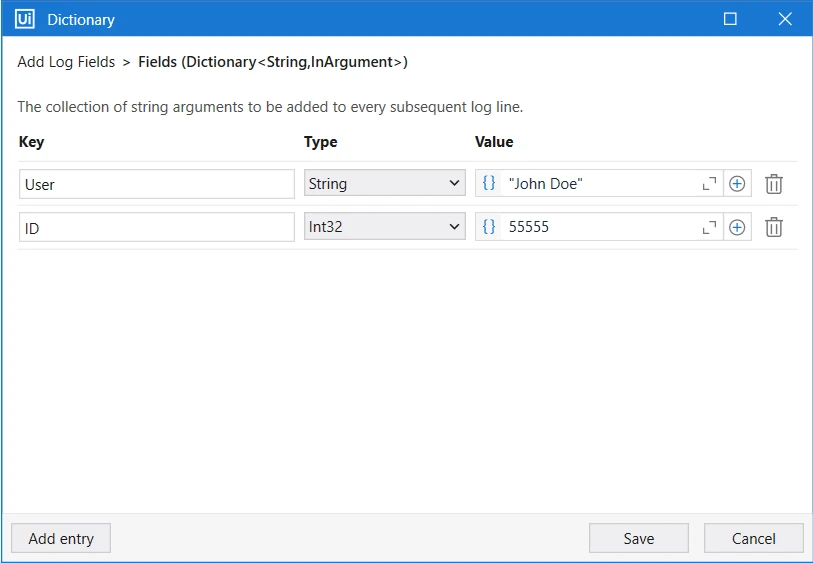Click the UiPath logo in title bar
Screen dimensions: 813x563
(x=25, y=19)
